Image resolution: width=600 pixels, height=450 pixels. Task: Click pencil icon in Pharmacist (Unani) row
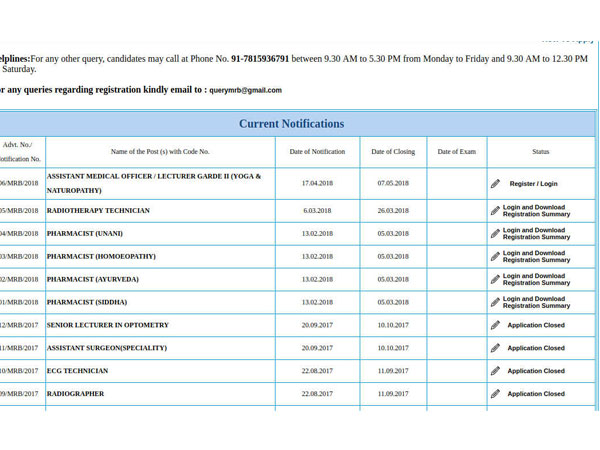pos(495,233)
